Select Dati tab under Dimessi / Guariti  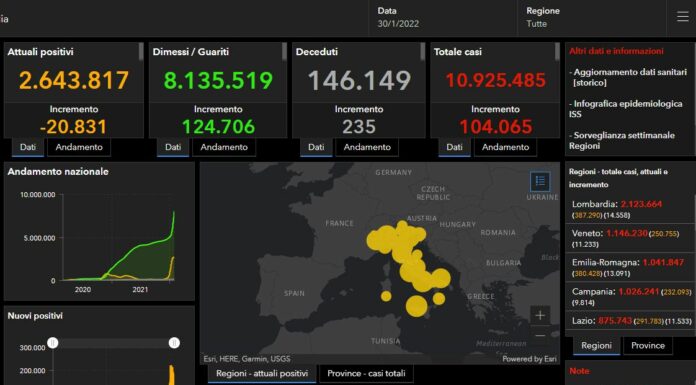tap(173, 147)
